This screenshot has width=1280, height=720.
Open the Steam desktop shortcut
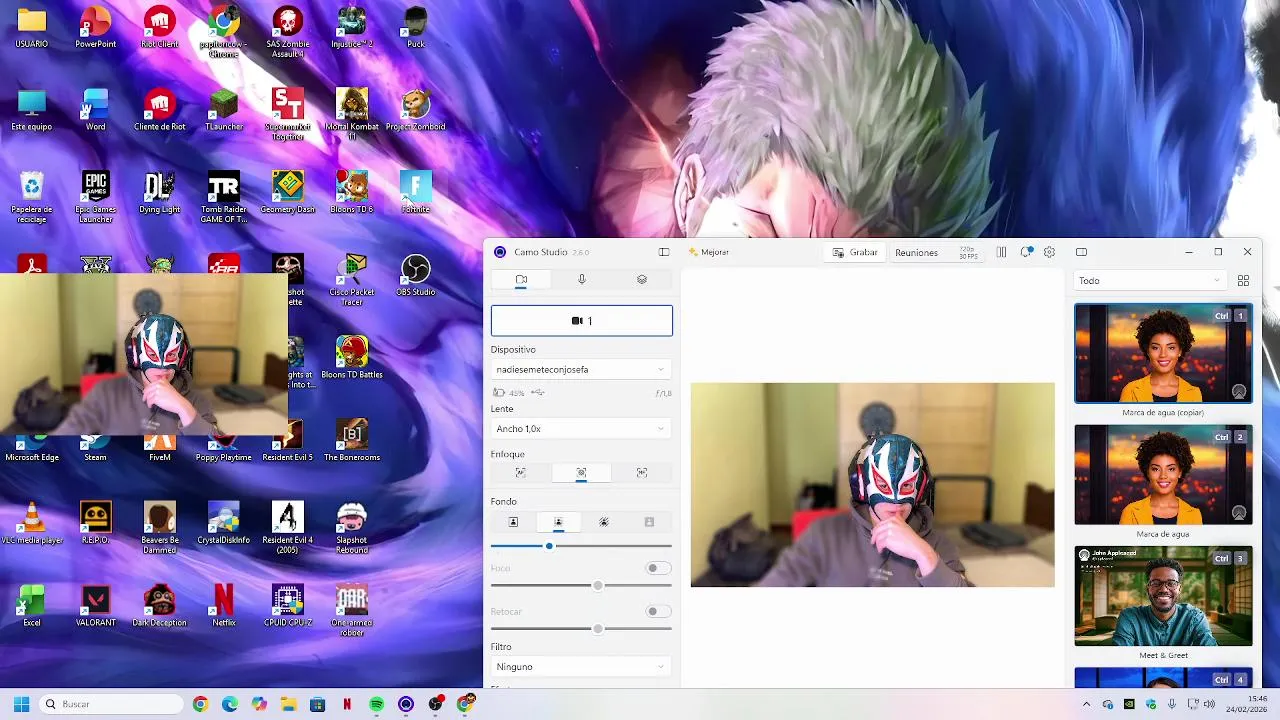click(95, 450)
